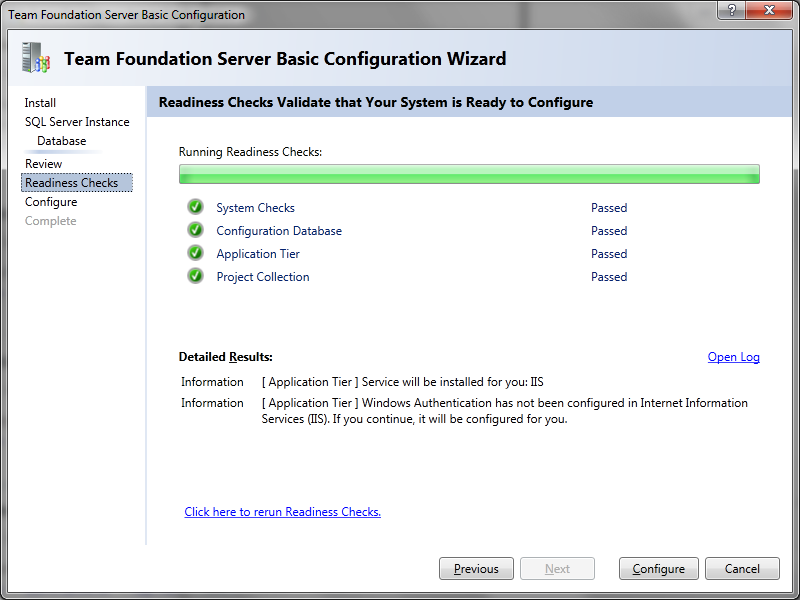The width and height of the screenshot is (800, 600).
Task: Click here to rerun Readiness Checks link
Action: 283,512
